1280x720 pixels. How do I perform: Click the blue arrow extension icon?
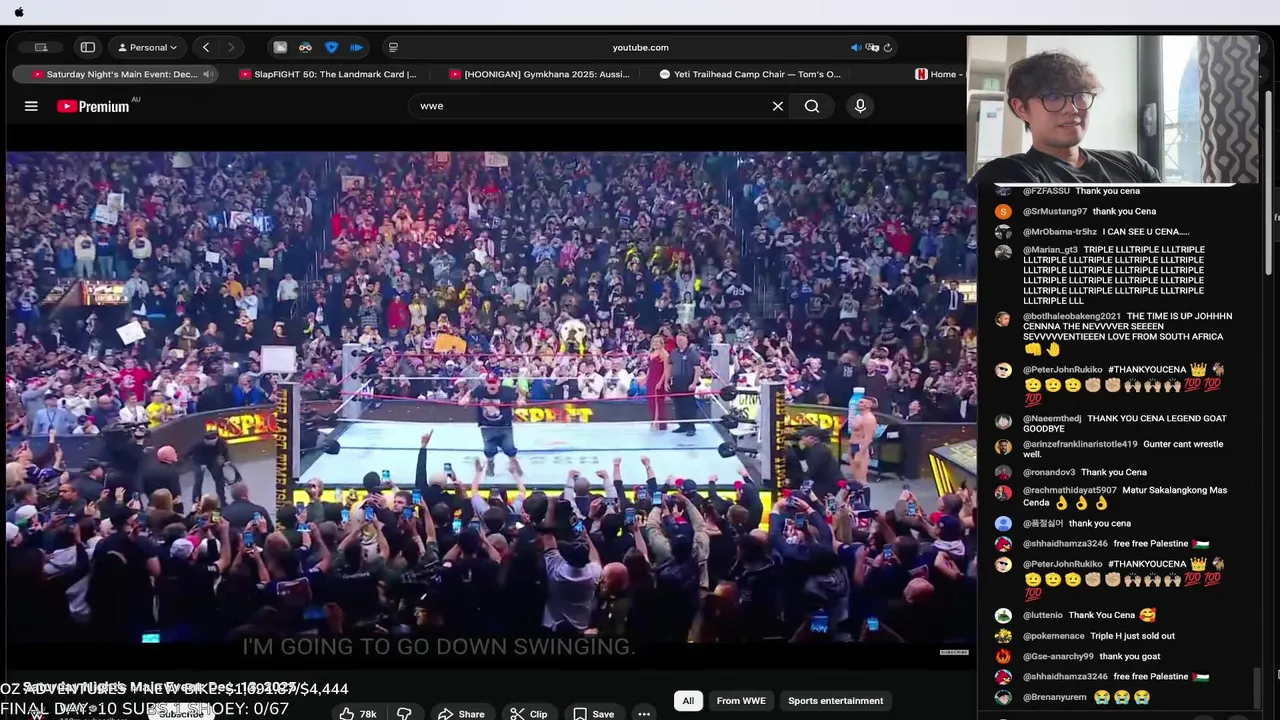click(356, 47)
